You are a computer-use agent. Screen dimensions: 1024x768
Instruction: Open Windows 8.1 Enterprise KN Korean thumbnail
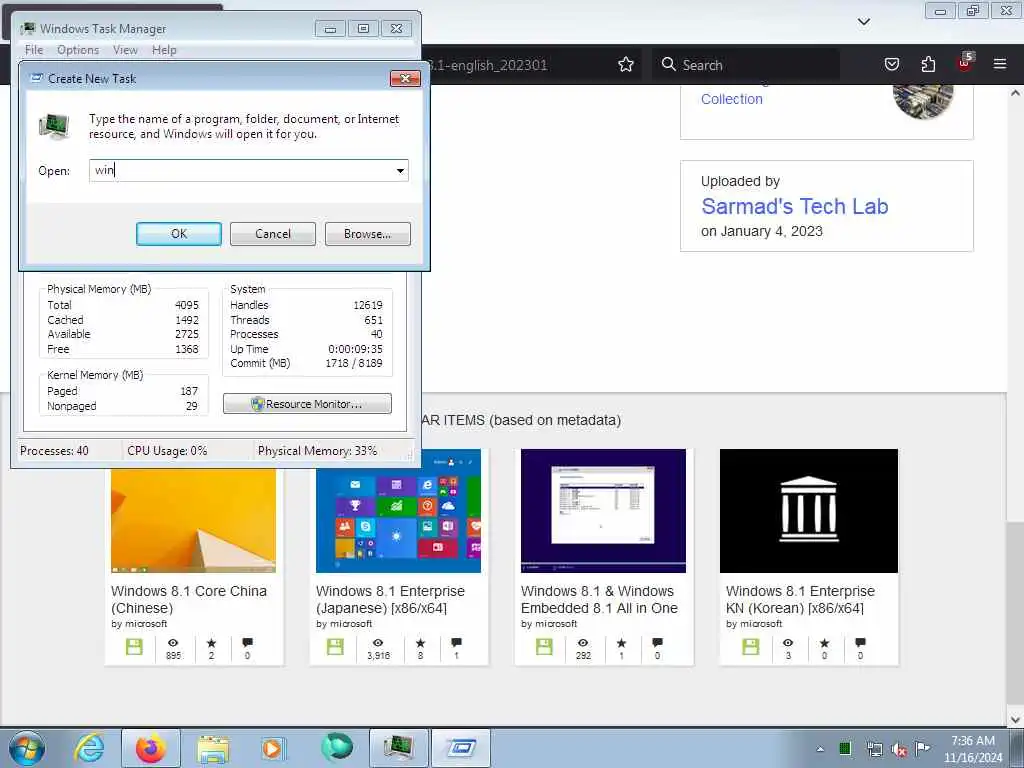[808, 511]
